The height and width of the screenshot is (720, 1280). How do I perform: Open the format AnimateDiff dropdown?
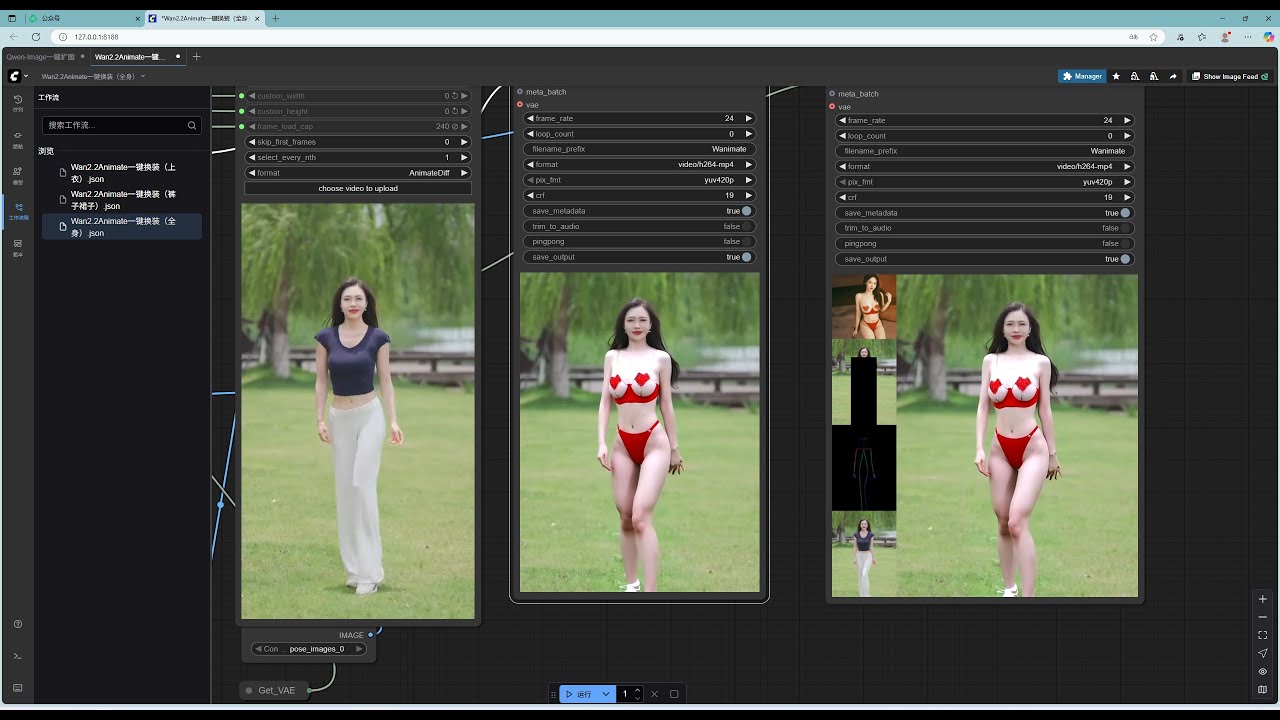point(359,173)
